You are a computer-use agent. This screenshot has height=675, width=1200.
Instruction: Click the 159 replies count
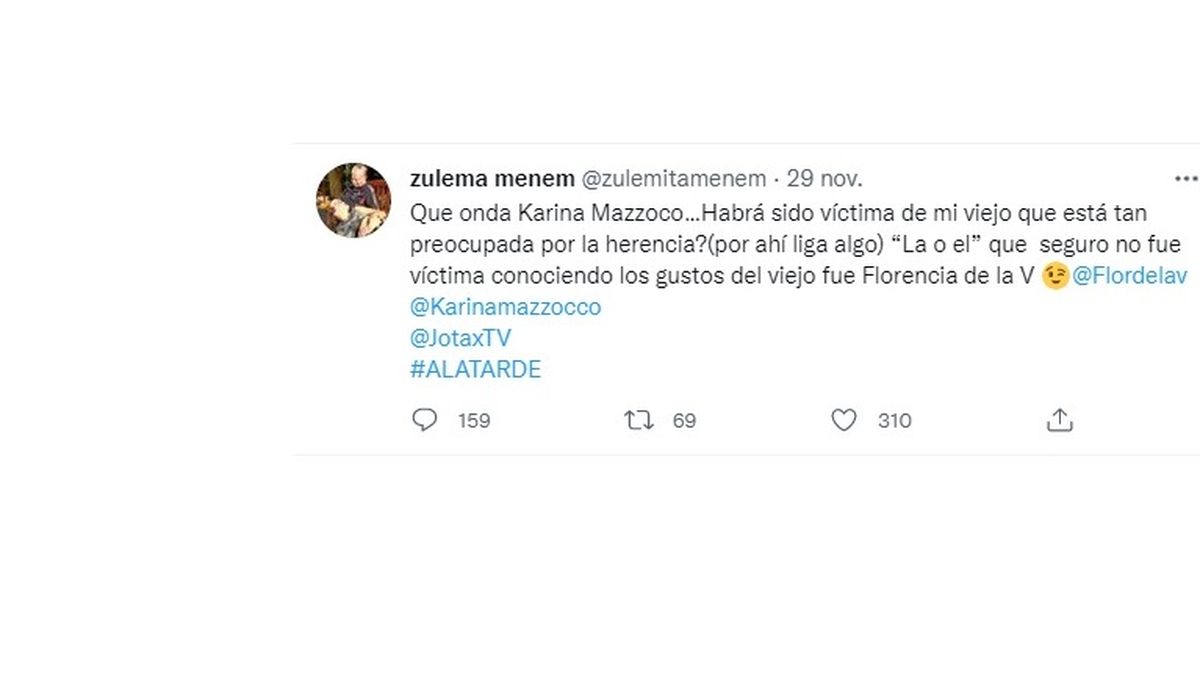tap(474, 421)
